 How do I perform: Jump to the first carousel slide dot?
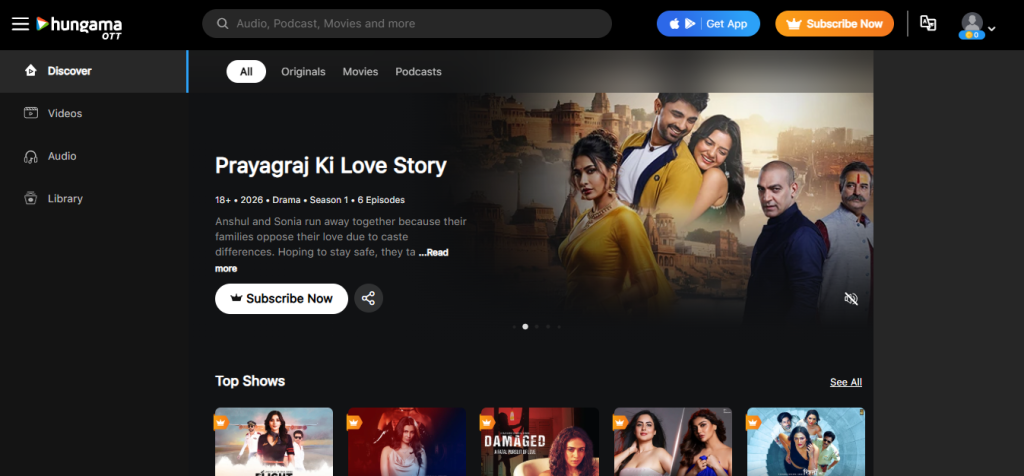point(514,327)
